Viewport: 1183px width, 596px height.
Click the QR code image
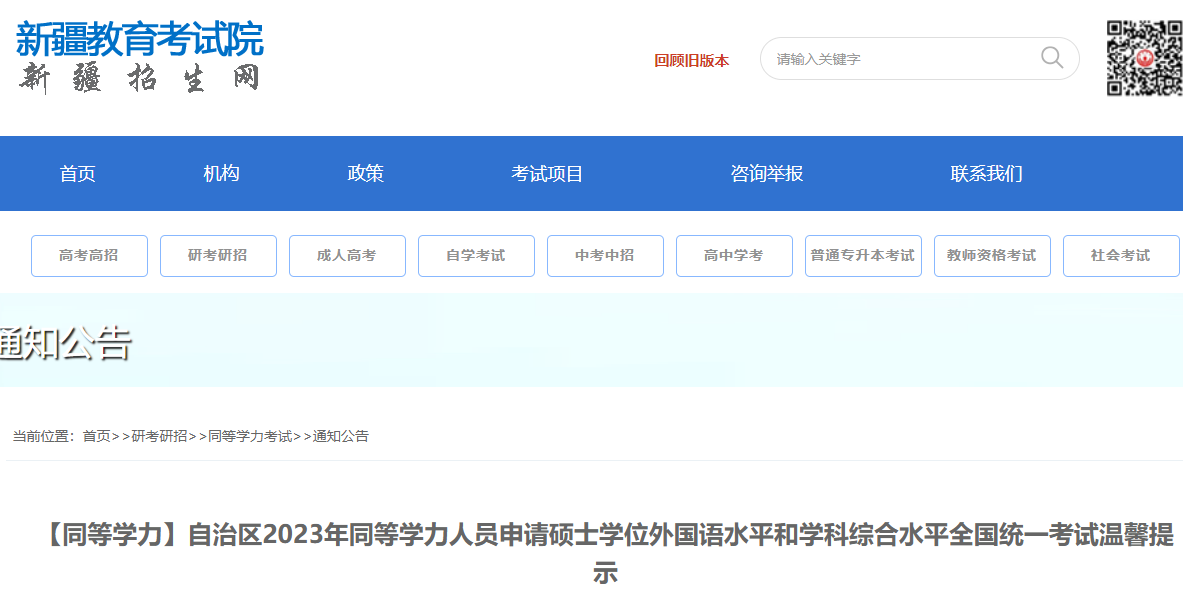click(1145, 58)
